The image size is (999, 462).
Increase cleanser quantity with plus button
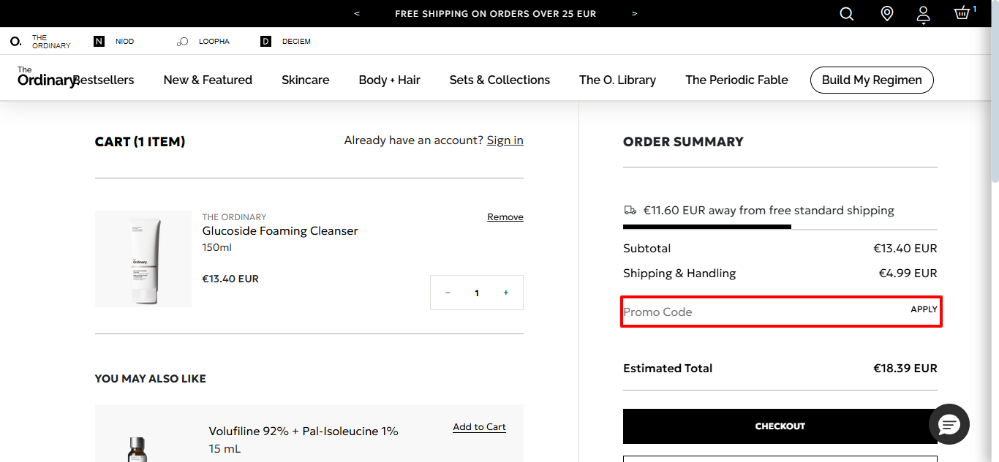[506, 292]
